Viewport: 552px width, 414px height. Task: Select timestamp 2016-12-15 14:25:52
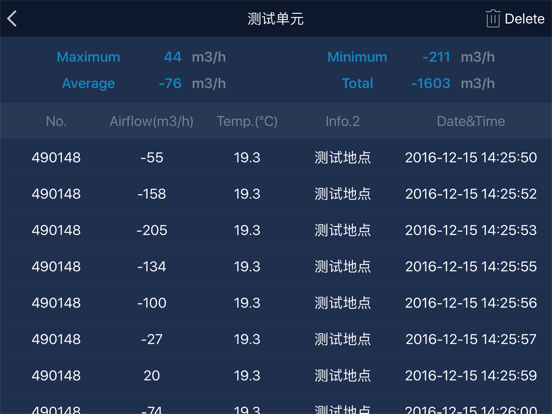(471, 194)
